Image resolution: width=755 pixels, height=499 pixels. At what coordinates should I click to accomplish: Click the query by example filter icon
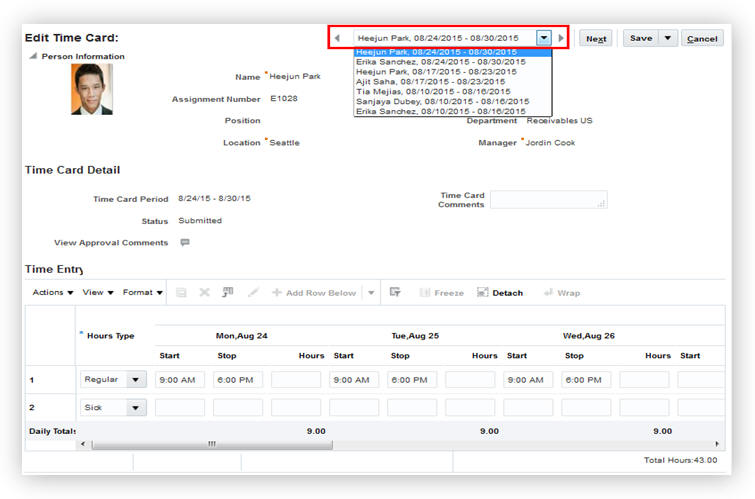[395, 292]
